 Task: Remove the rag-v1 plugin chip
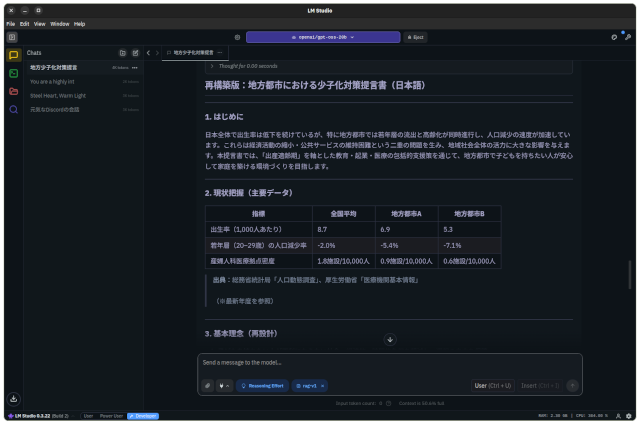coord(322,386)
